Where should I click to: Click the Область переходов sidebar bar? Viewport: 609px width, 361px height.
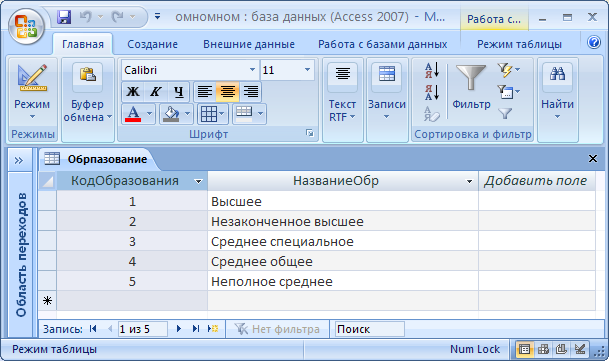click(x=21, y=255)
